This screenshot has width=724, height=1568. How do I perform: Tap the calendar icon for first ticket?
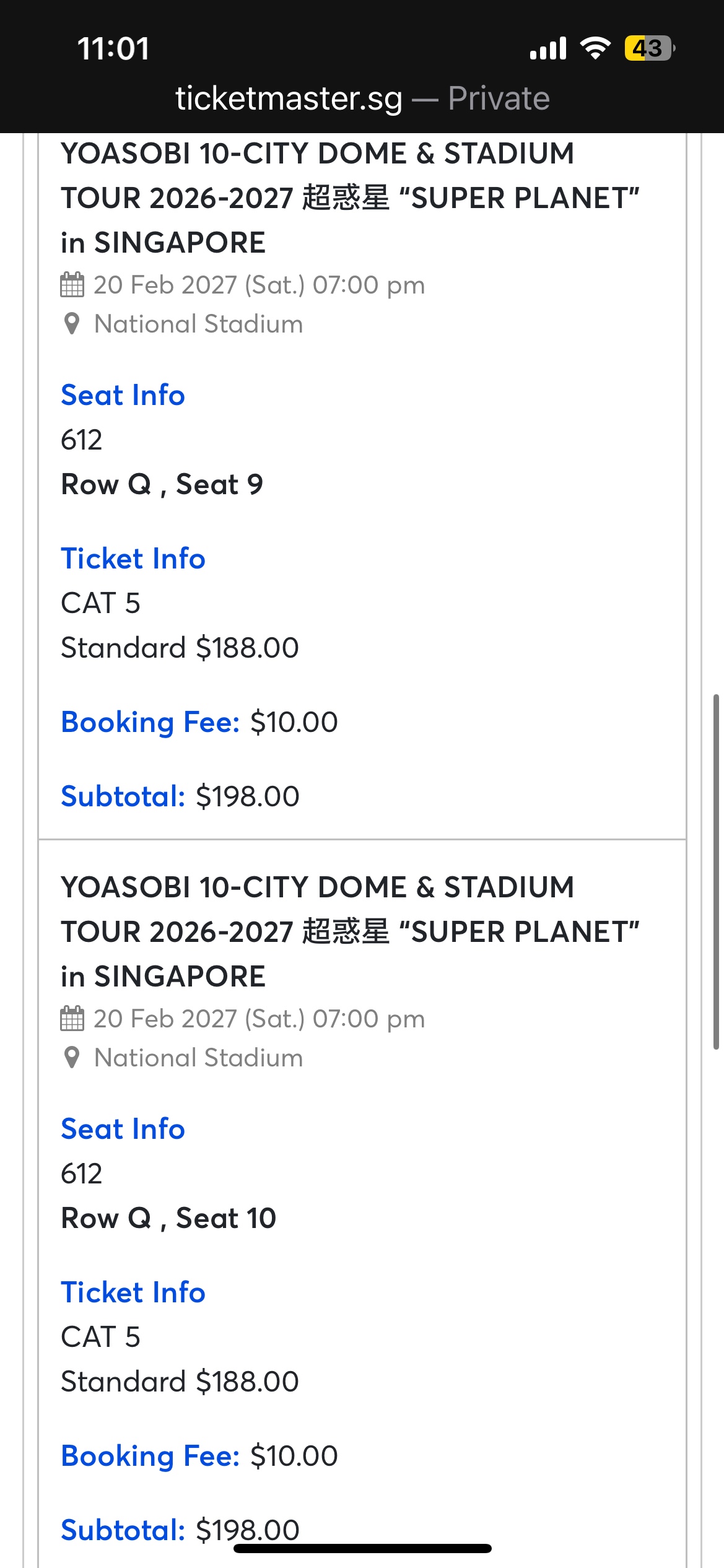click(72, 285)
